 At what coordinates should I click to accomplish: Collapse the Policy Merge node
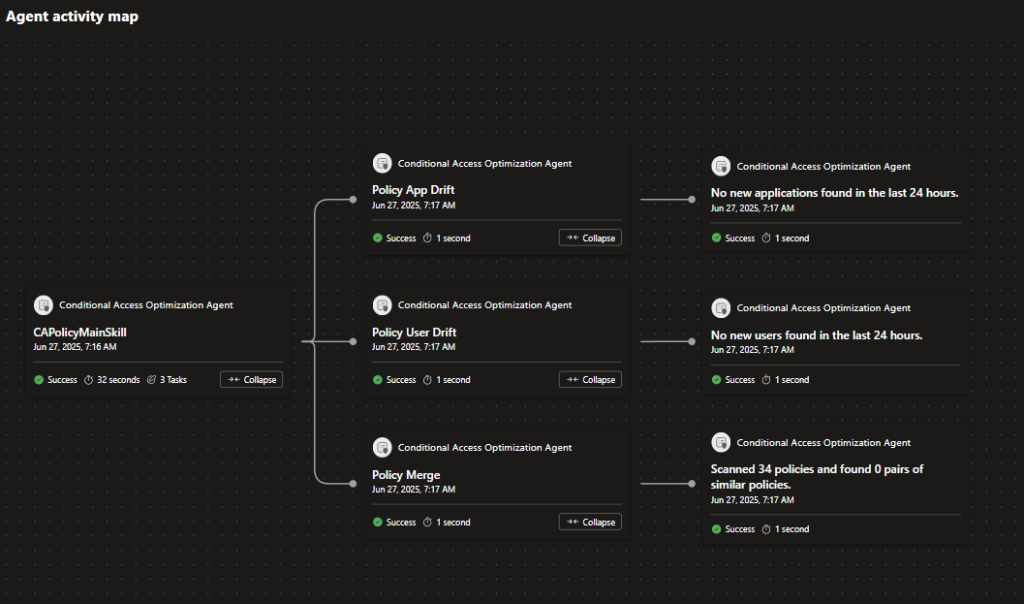click(590, 522)
